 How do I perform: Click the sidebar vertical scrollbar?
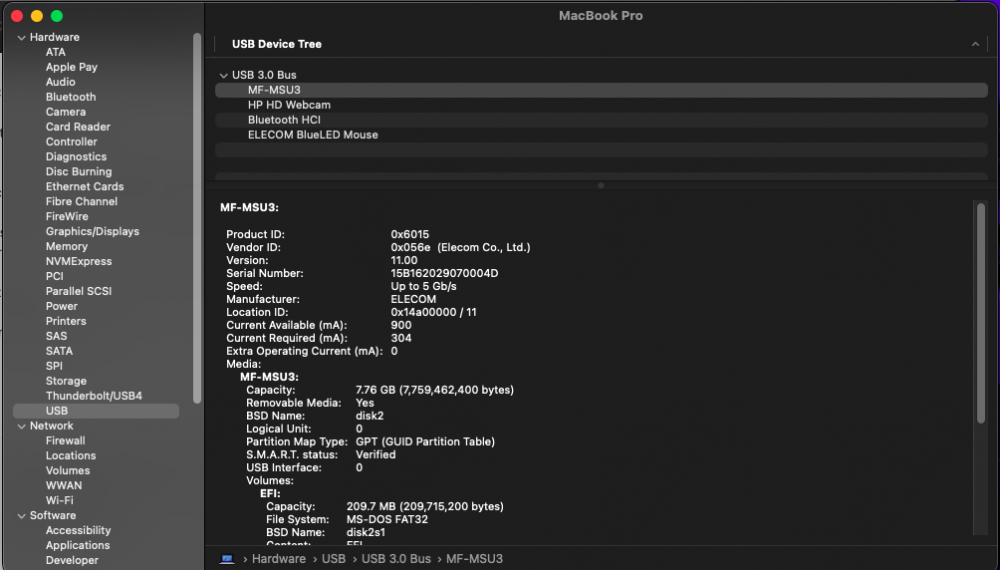click(x=197, y=218)
